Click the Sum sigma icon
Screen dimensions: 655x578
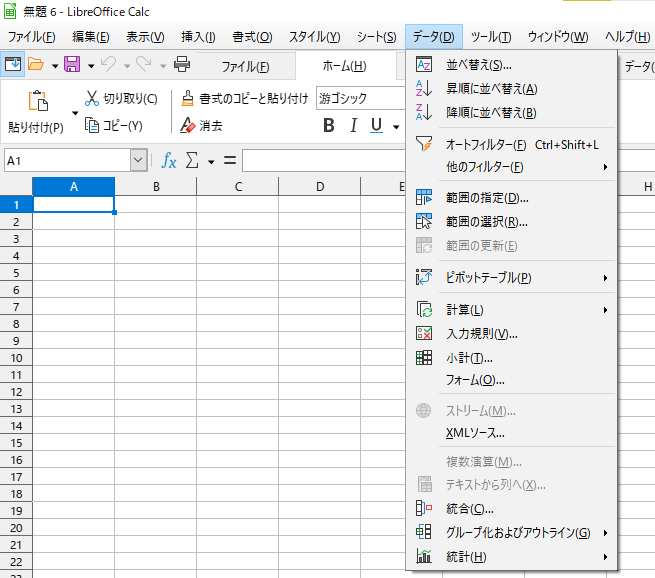pos(192,160)
